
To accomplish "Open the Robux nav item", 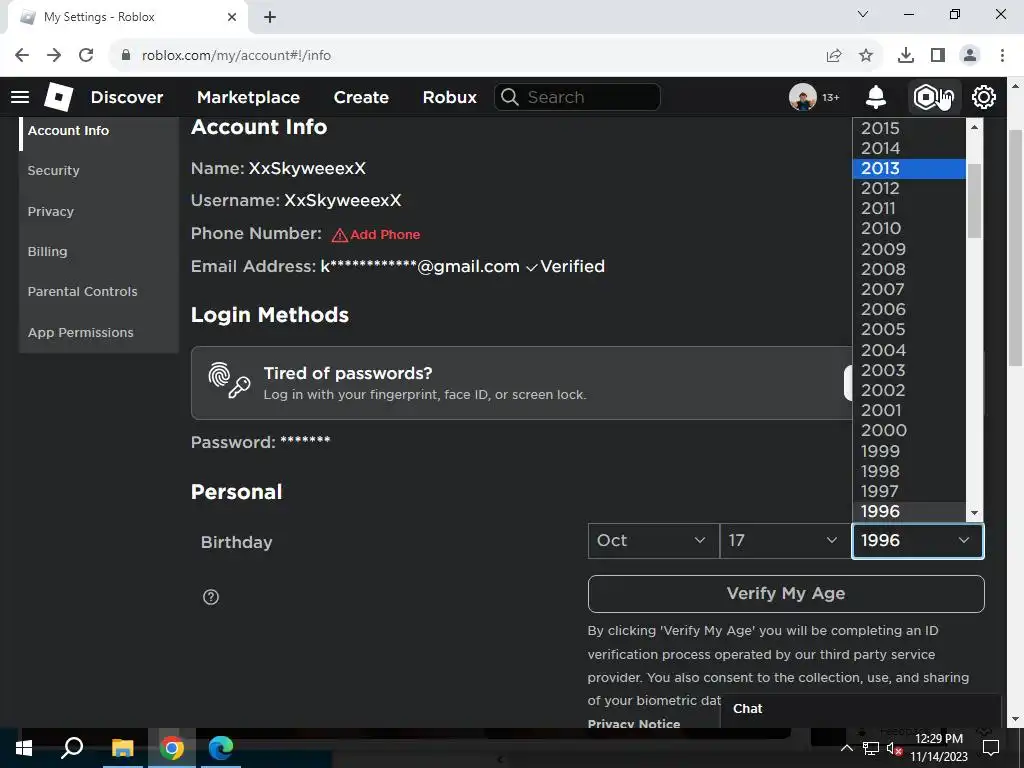I will pos(449,97).
